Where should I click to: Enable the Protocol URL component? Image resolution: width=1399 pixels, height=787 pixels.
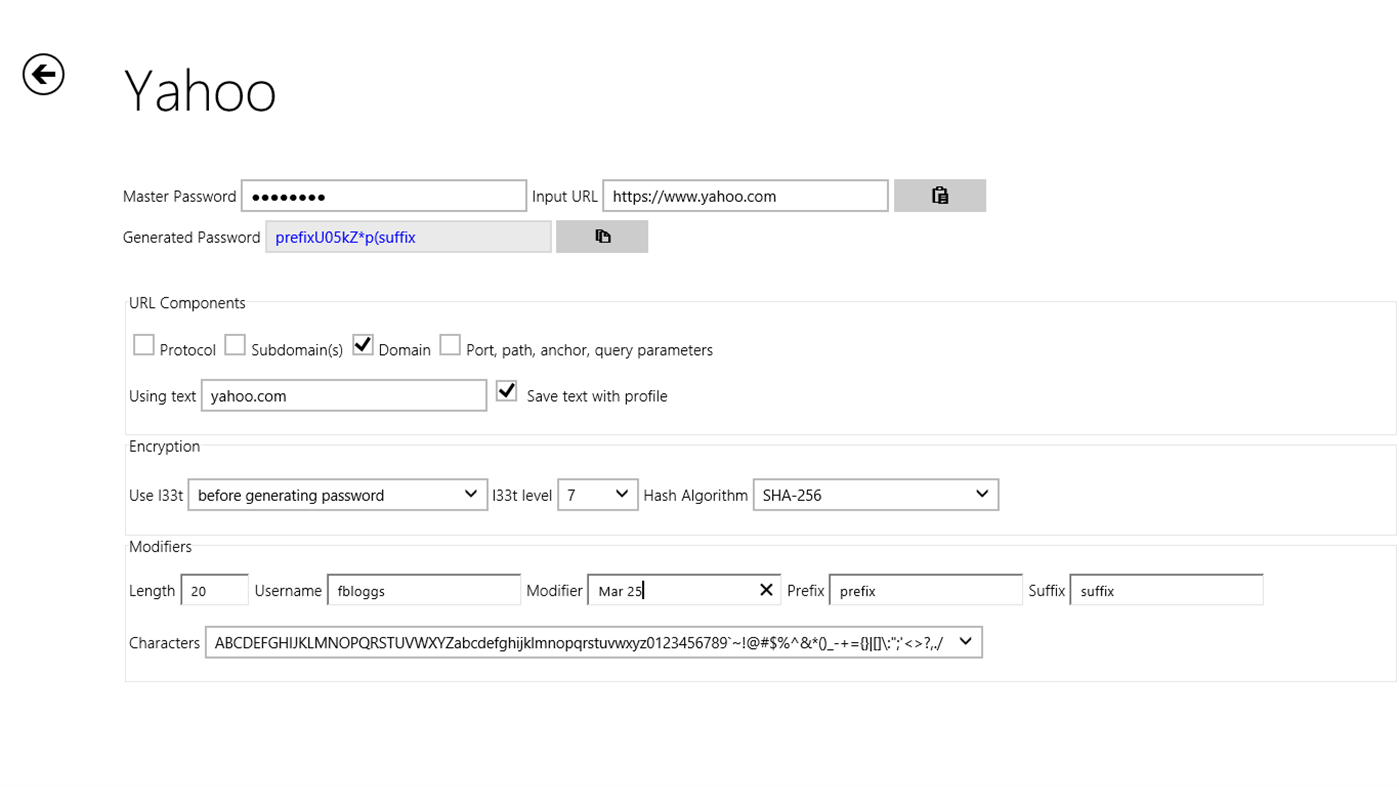(143, 344)
